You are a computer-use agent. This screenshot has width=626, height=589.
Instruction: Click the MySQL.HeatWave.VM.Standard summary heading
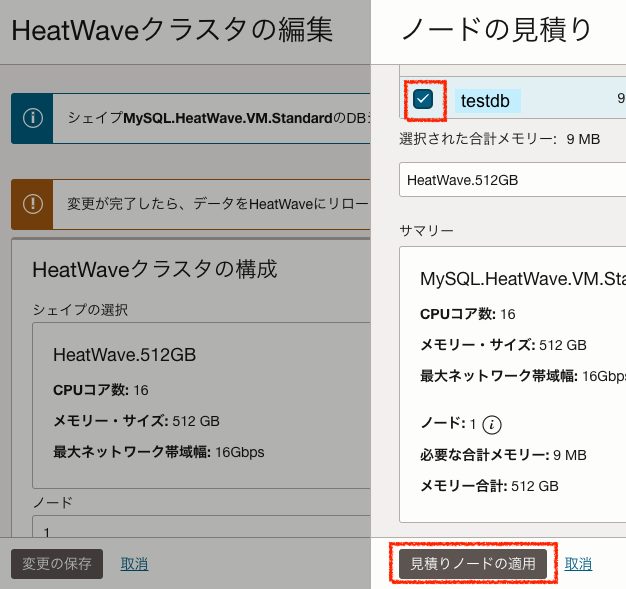523,279
